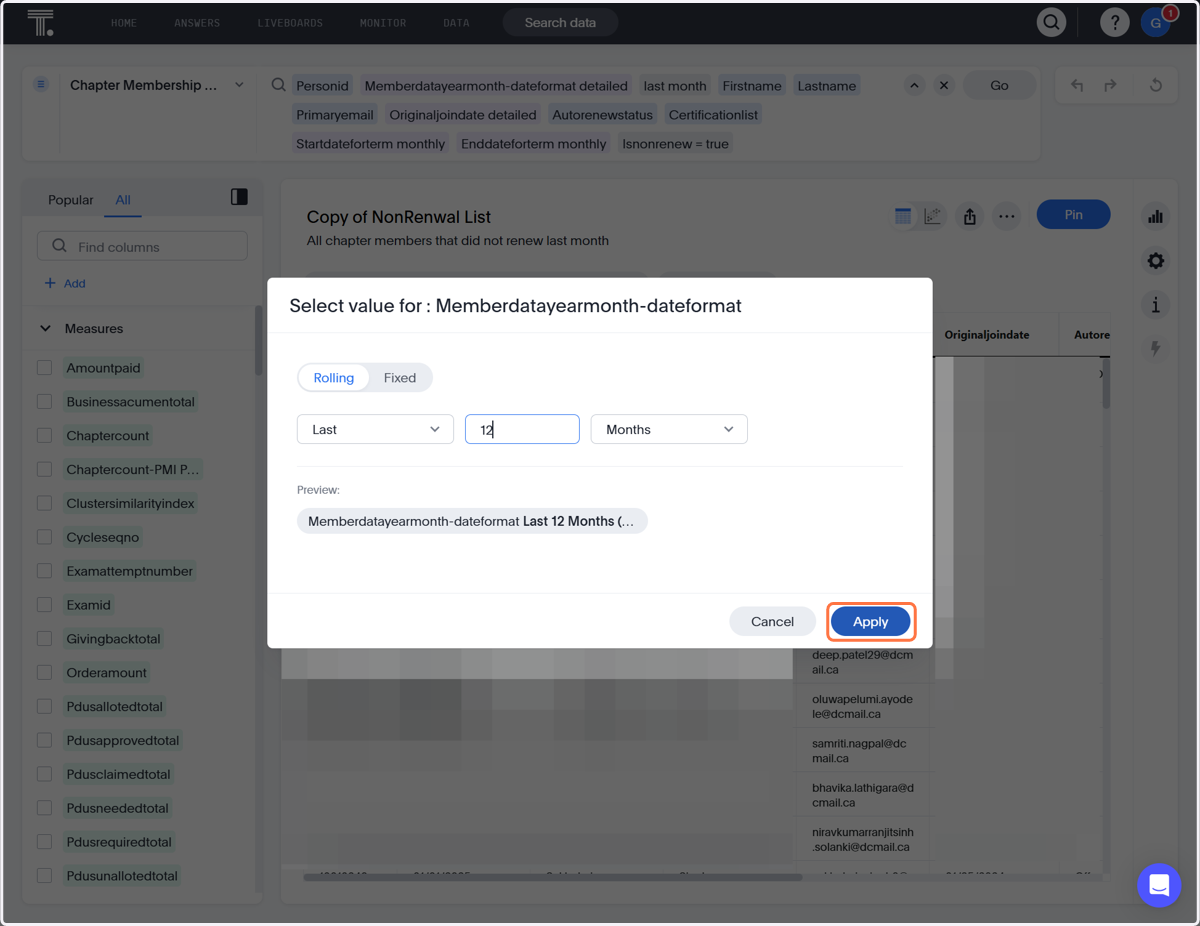Switch to table view icon
The image size is (1200, 926).
[x=903, y=216]
